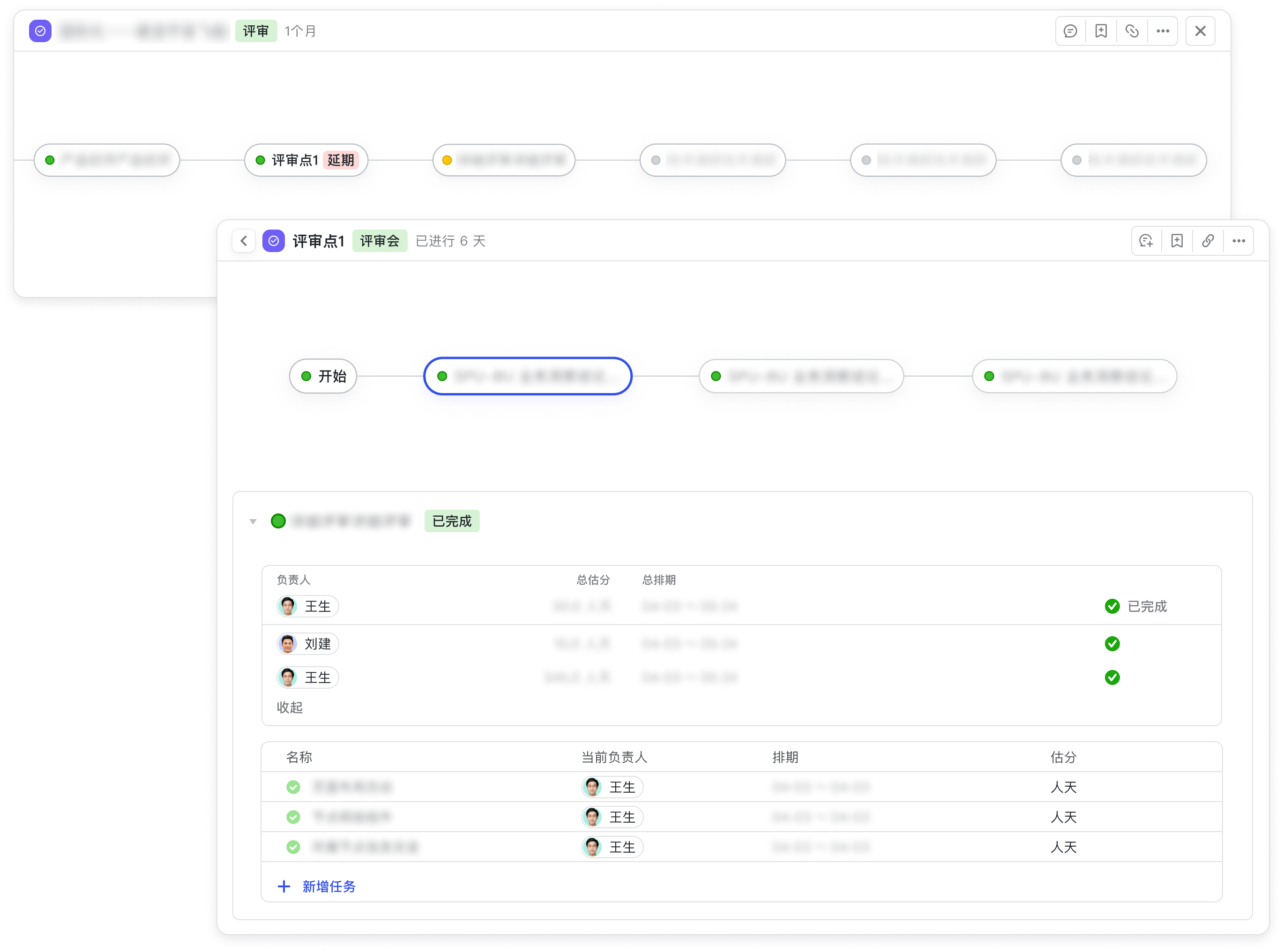Copy link icon in top panel header
The height and width of the screenshot is (952, 1283).
pos(1132,31)
